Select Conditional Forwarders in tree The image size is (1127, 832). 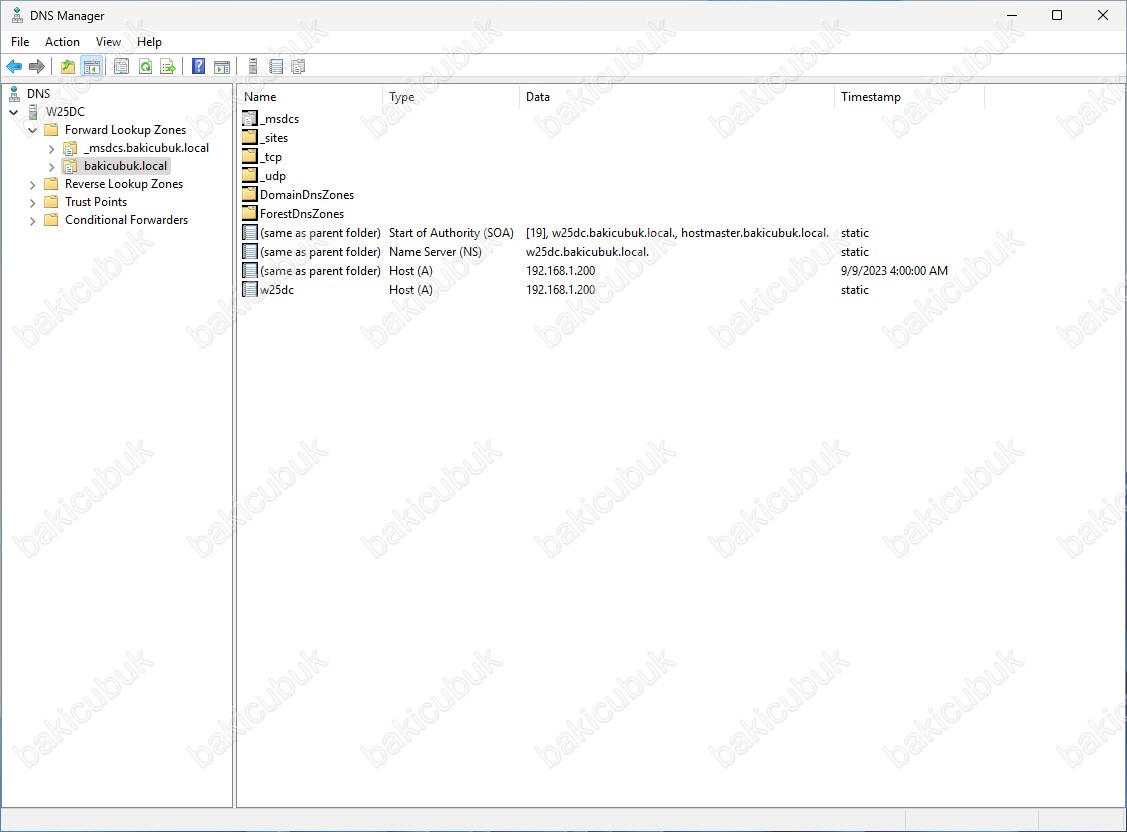[x=126, y=219]
